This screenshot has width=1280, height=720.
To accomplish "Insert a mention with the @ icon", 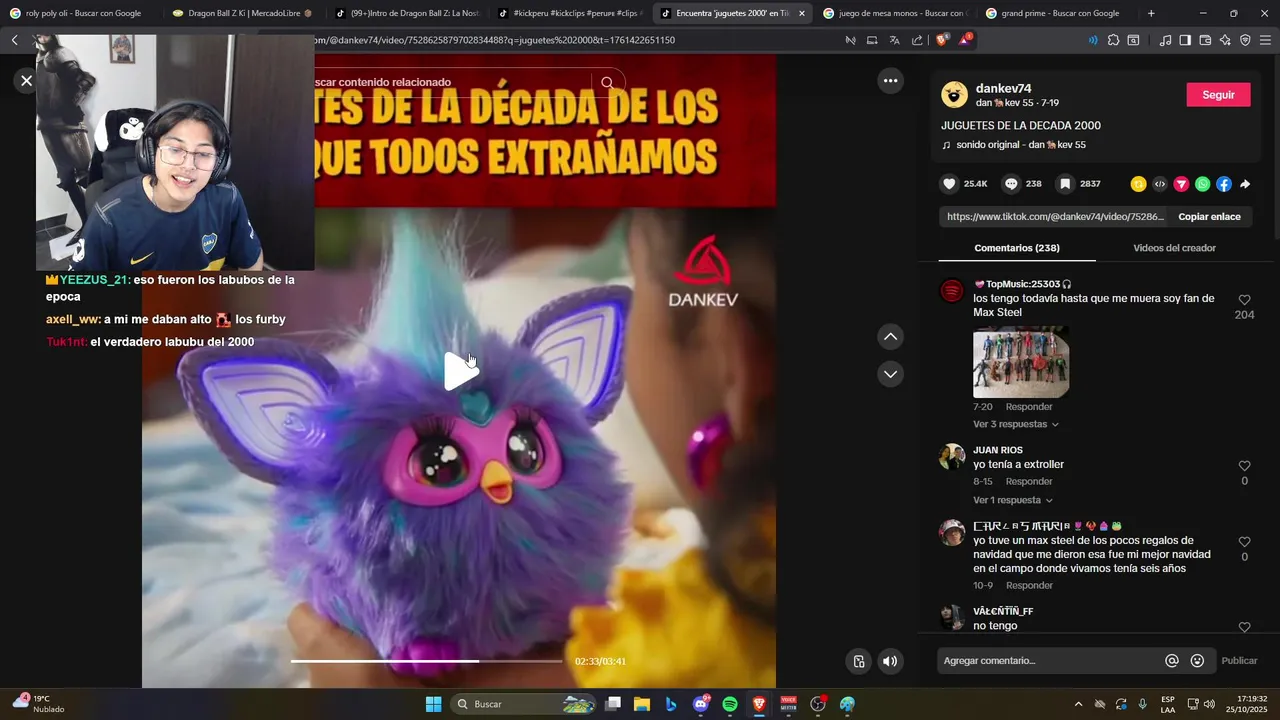I will tap(1171, 661).
